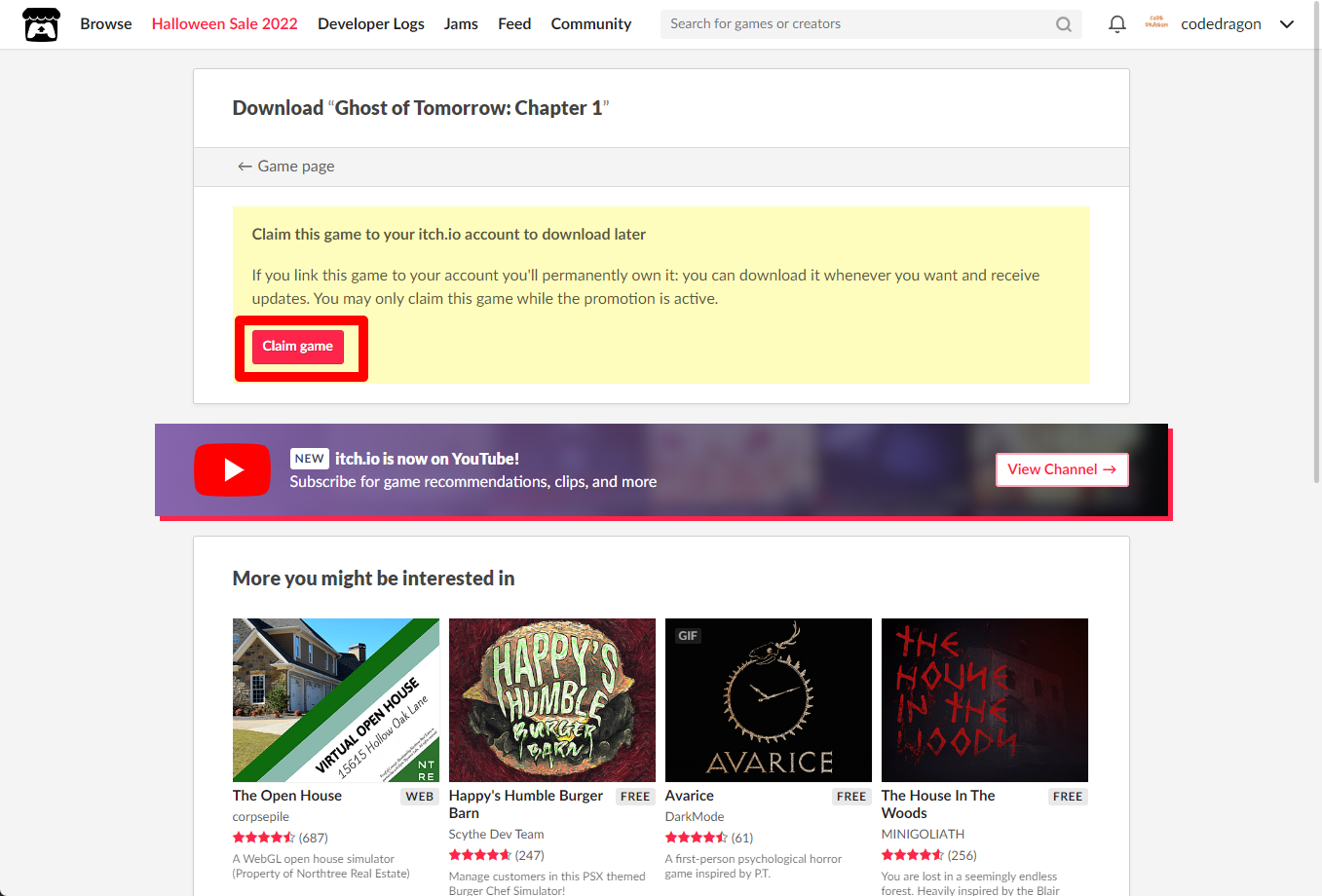Click the star rating with (247) reviews
The width and height of the screenshot is (1322, 896).
(x=497, y=855)
